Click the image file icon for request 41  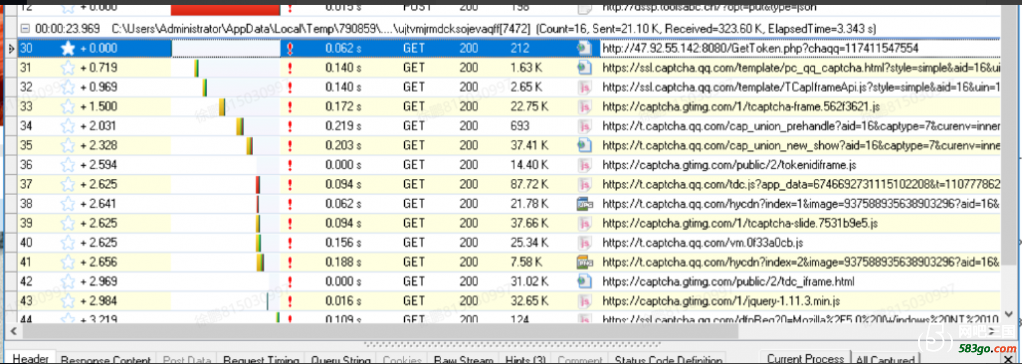[585, 262]
